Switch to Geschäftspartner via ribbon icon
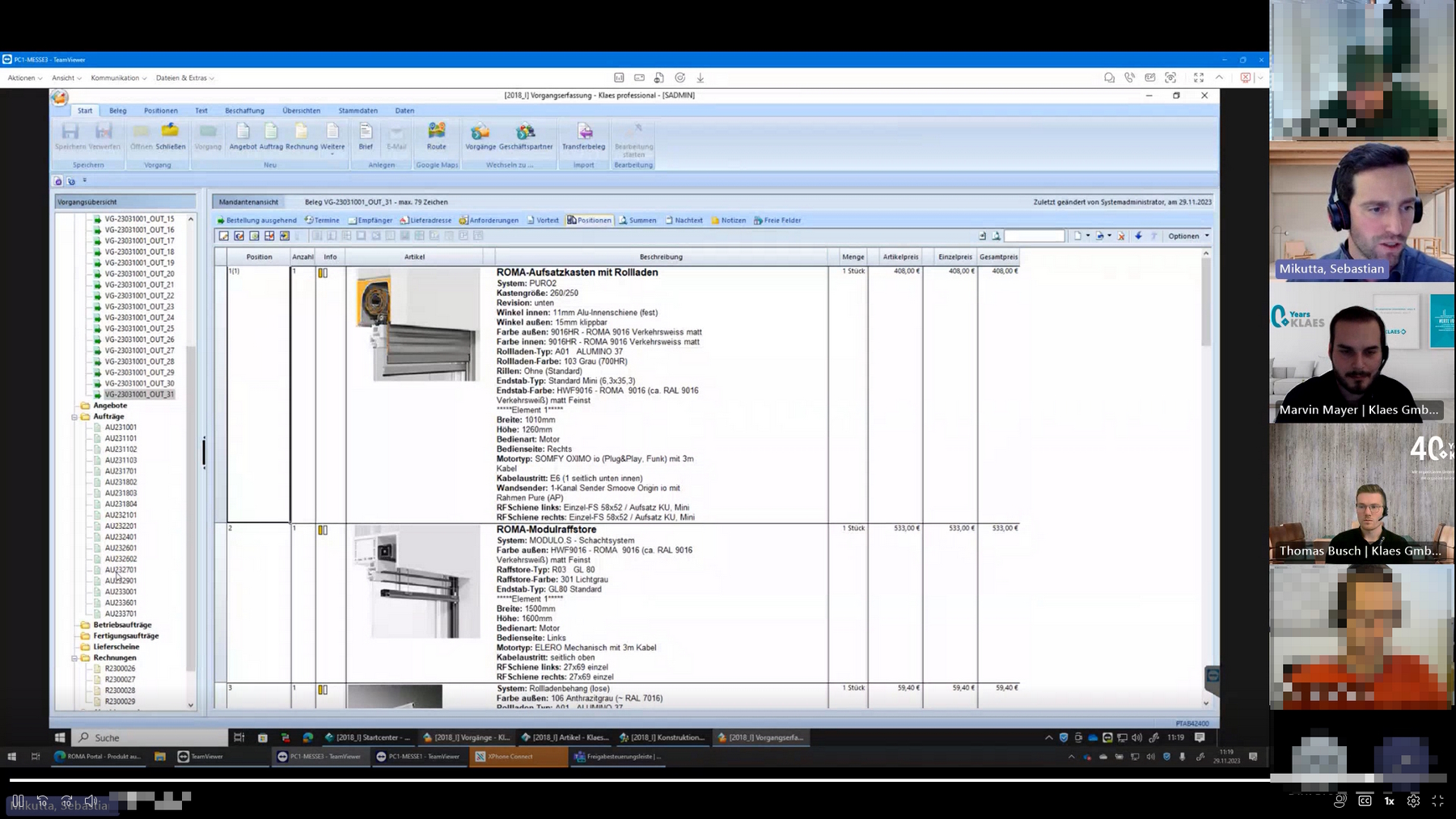This screenshot has height=819, width=1456. coord(526,136)
